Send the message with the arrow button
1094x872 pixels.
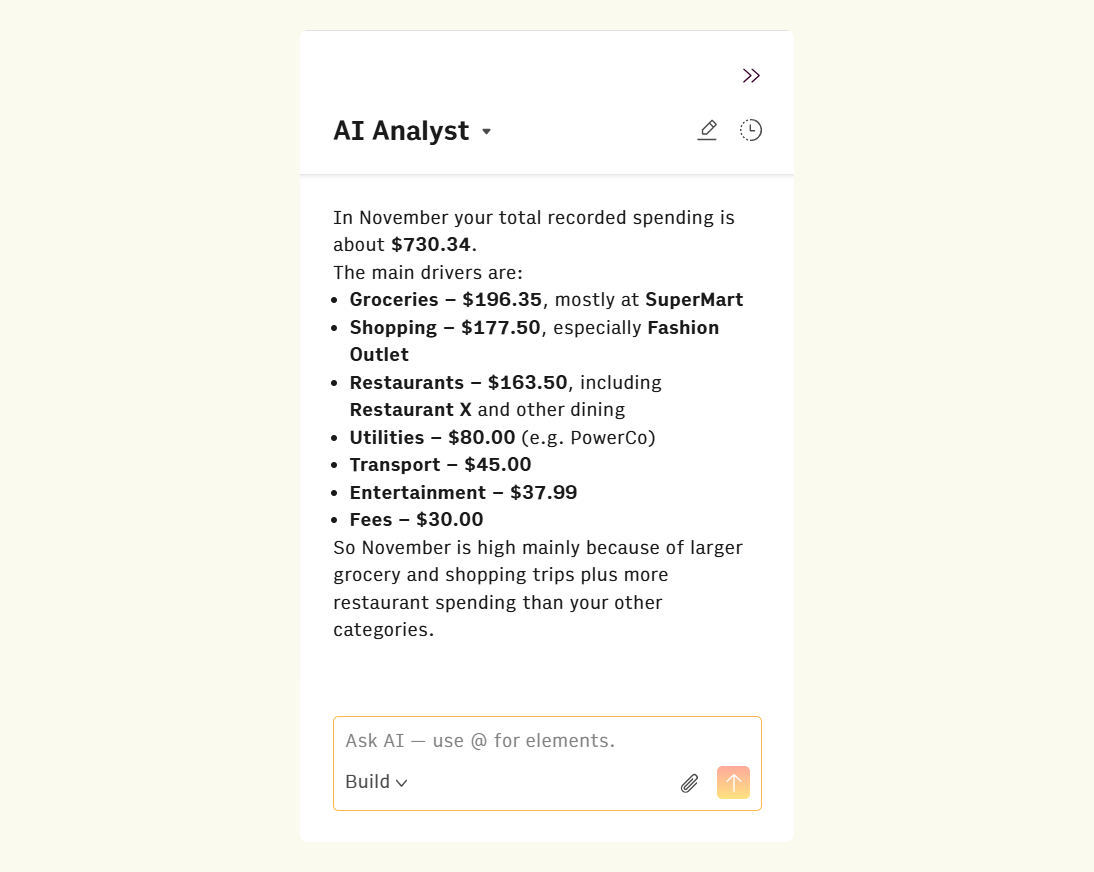[x=733, y=783]
